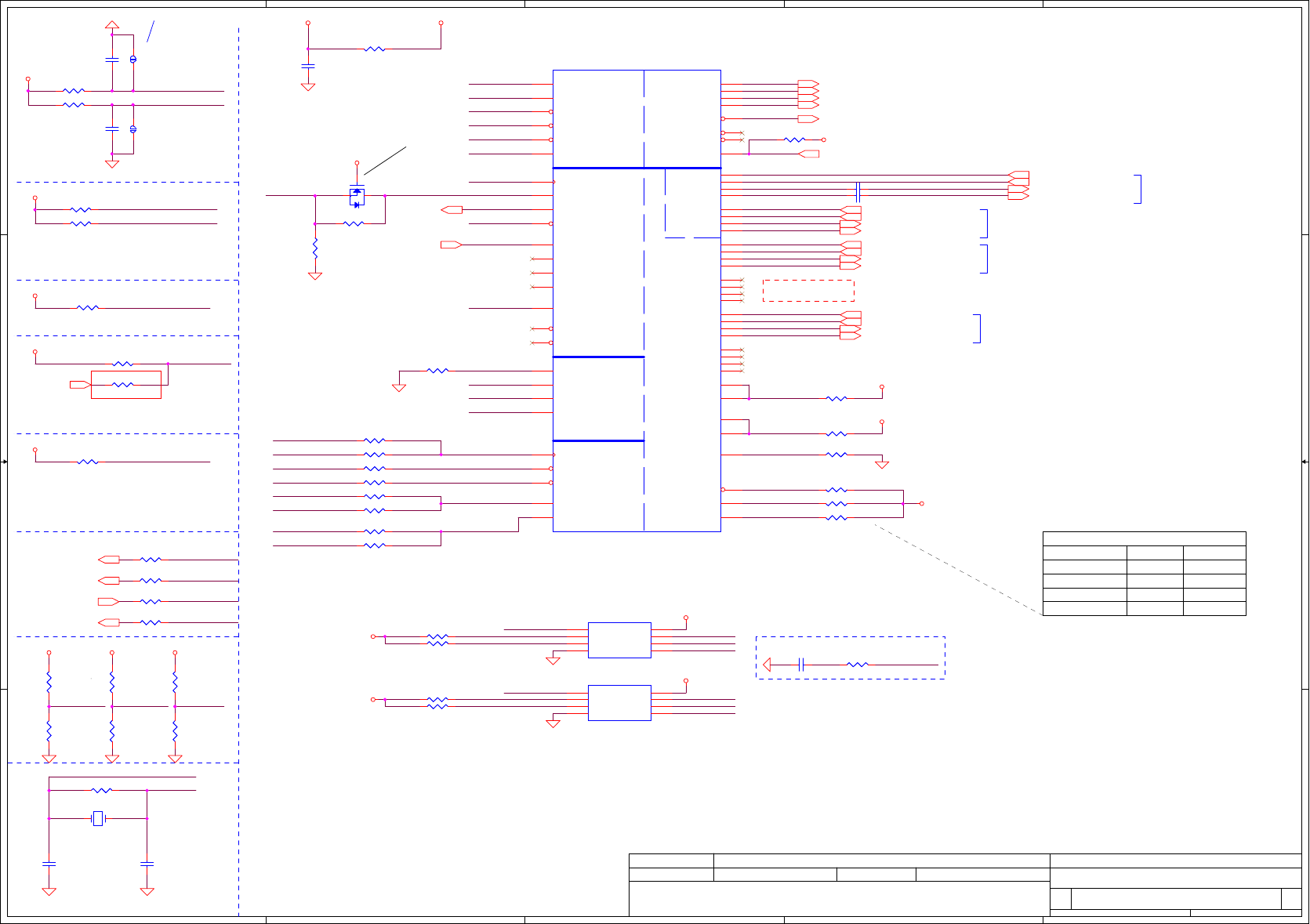Image resolution: width=1310 pixels, height=924 pixels.
Task: Select the upper of the two small IC blocks
Action: click(619, 640)
